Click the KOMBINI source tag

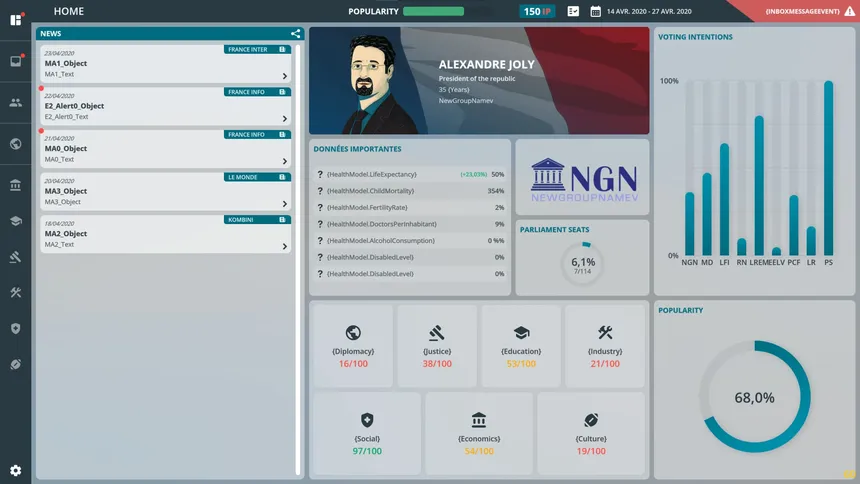pos(257,220)
